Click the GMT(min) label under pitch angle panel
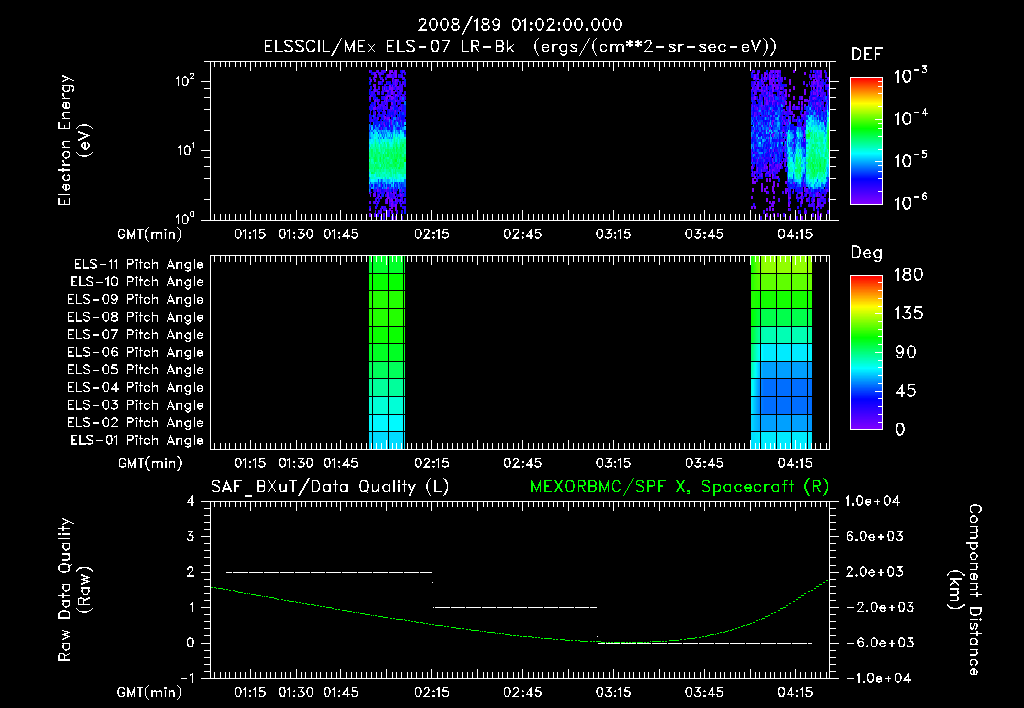 point(150,463)
